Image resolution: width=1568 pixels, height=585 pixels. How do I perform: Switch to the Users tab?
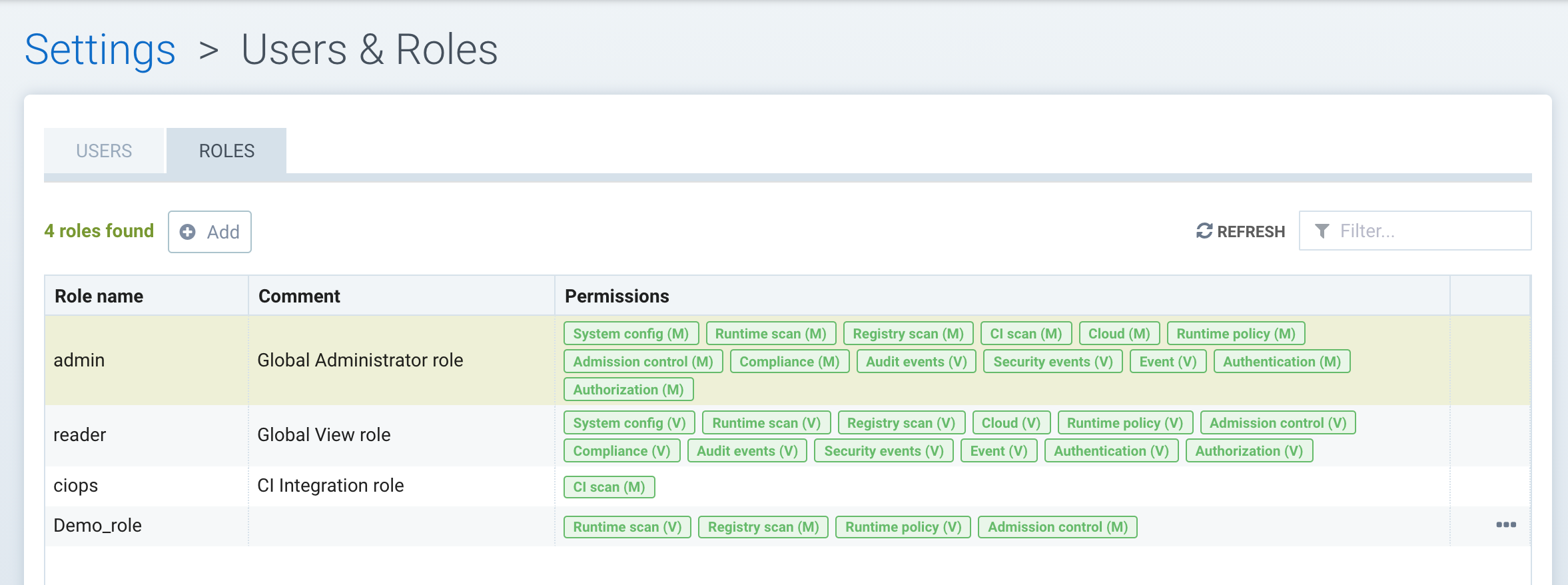(104, 151)
